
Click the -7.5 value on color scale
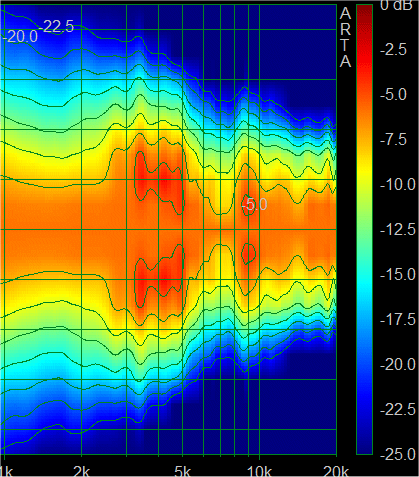[394, 140]
